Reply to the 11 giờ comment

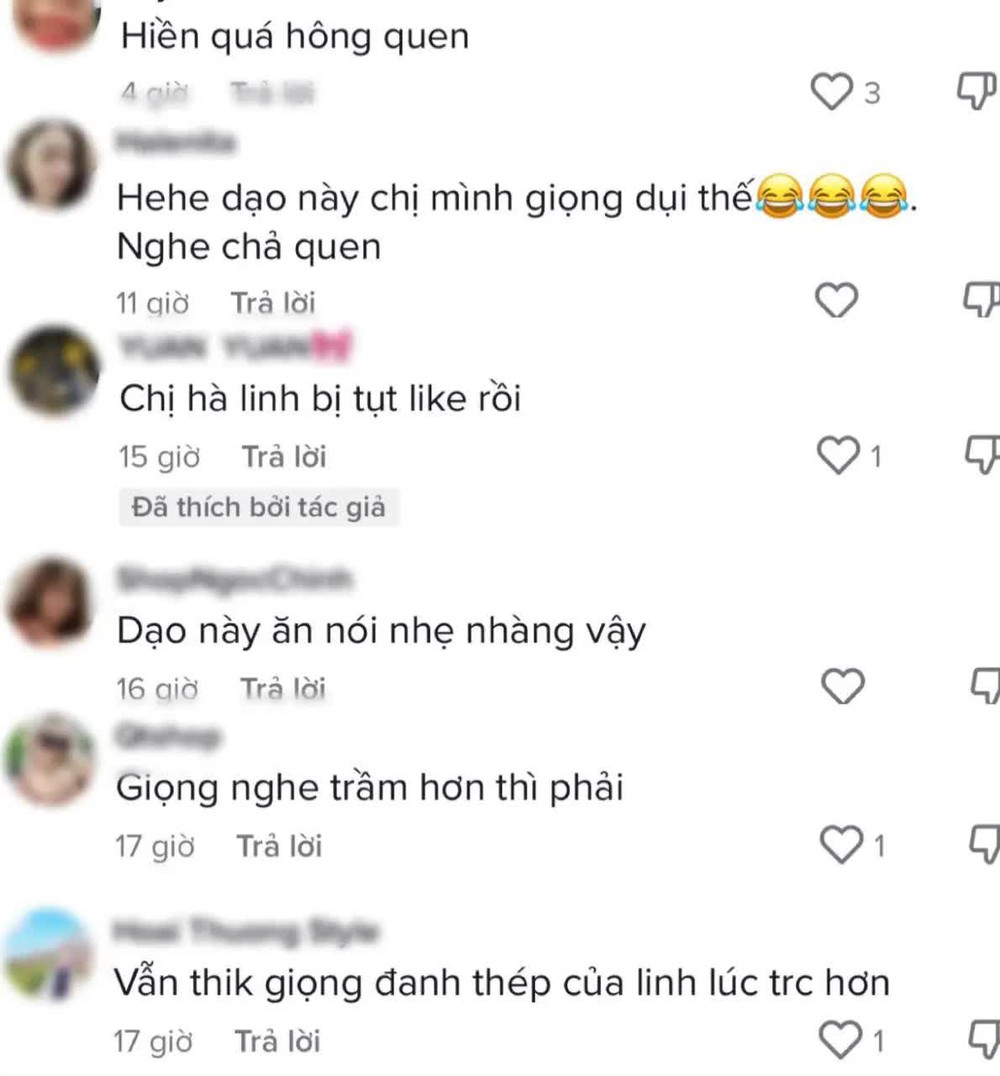pyautogui.click(x=273, y=303)
